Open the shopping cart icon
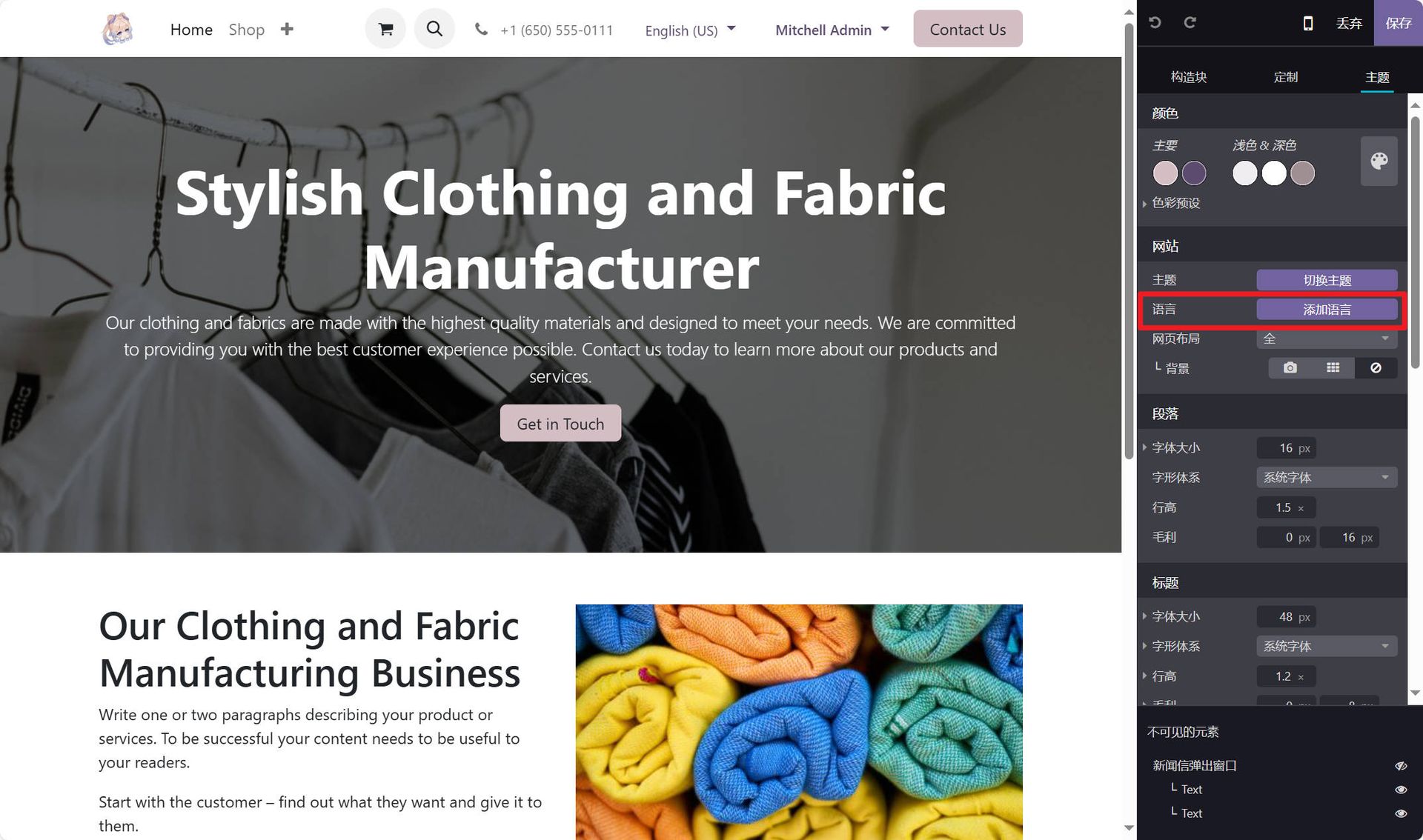The width and height of the screenshot is (1423, 840). coord(385,29)
